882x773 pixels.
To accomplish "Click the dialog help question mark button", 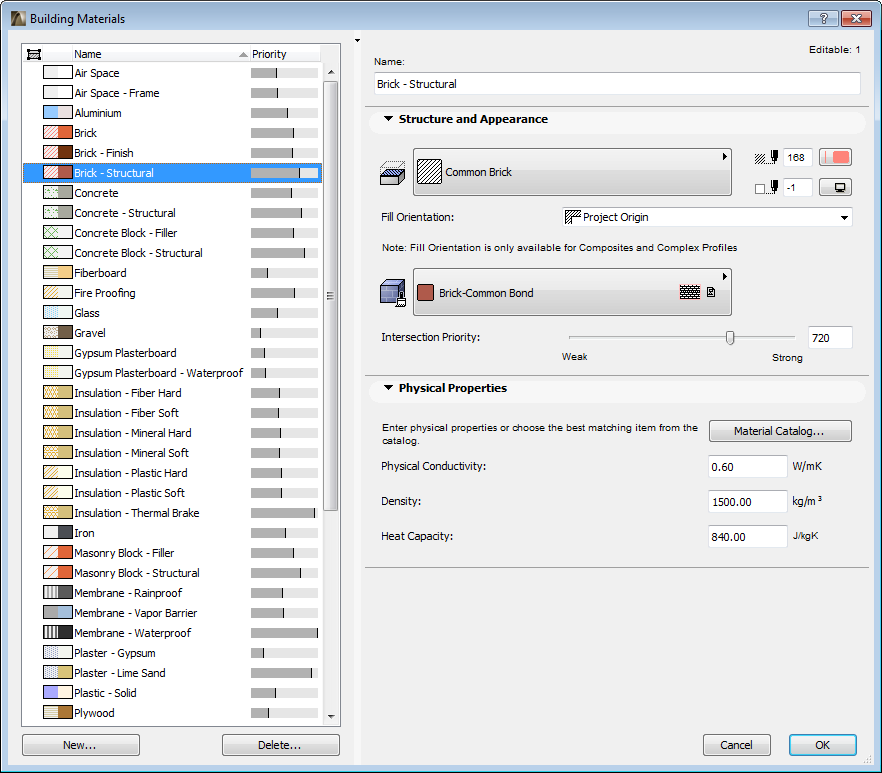I will tap(823, 19).
